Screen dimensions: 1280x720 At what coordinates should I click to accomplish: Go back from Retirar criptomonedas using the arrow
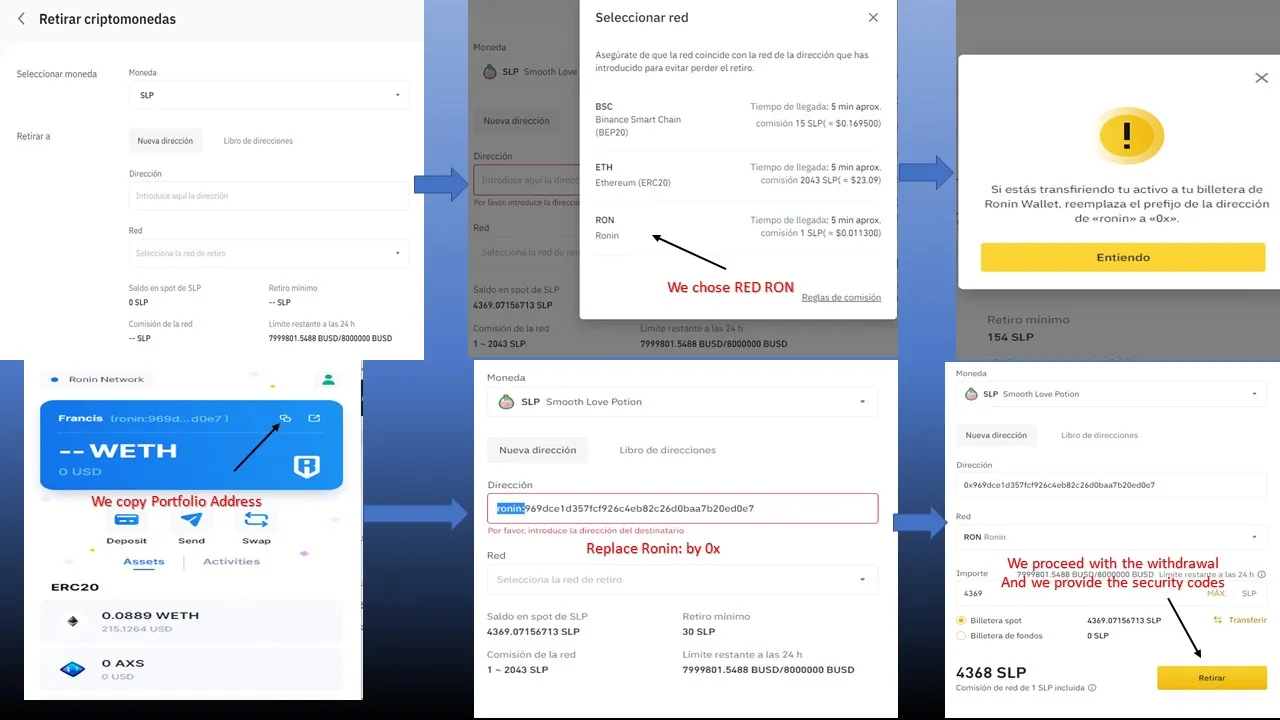(x=22, y=19)
